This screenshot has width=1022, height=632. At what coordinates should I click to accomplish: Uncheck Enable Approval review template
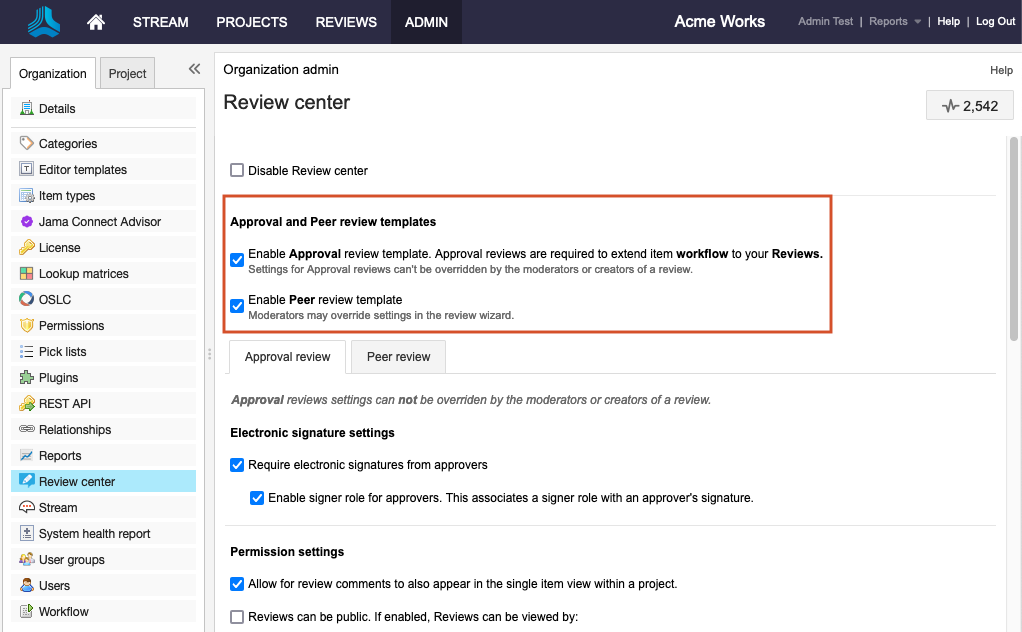[237, 260]
